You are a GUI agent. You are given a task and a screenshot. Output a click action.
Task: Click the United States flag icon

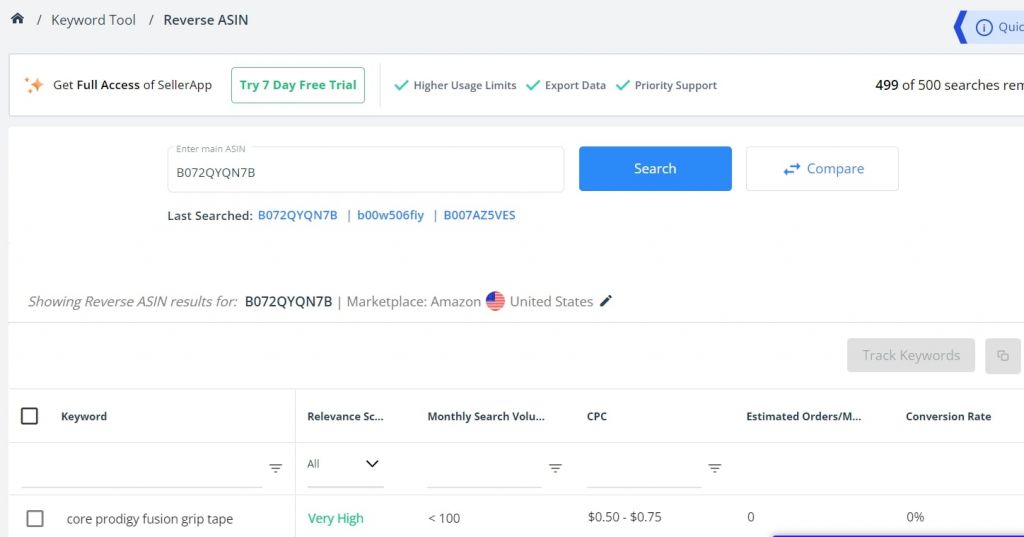pos(495,301)
